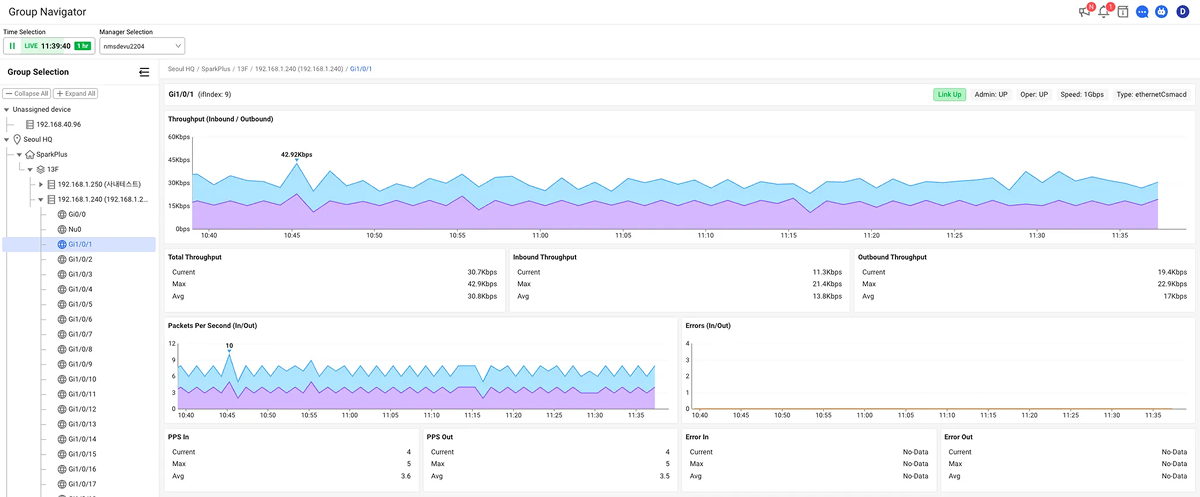Screen dimensions: 1200x497
Task: Click the Expand All button
Action: click(76, 93)
